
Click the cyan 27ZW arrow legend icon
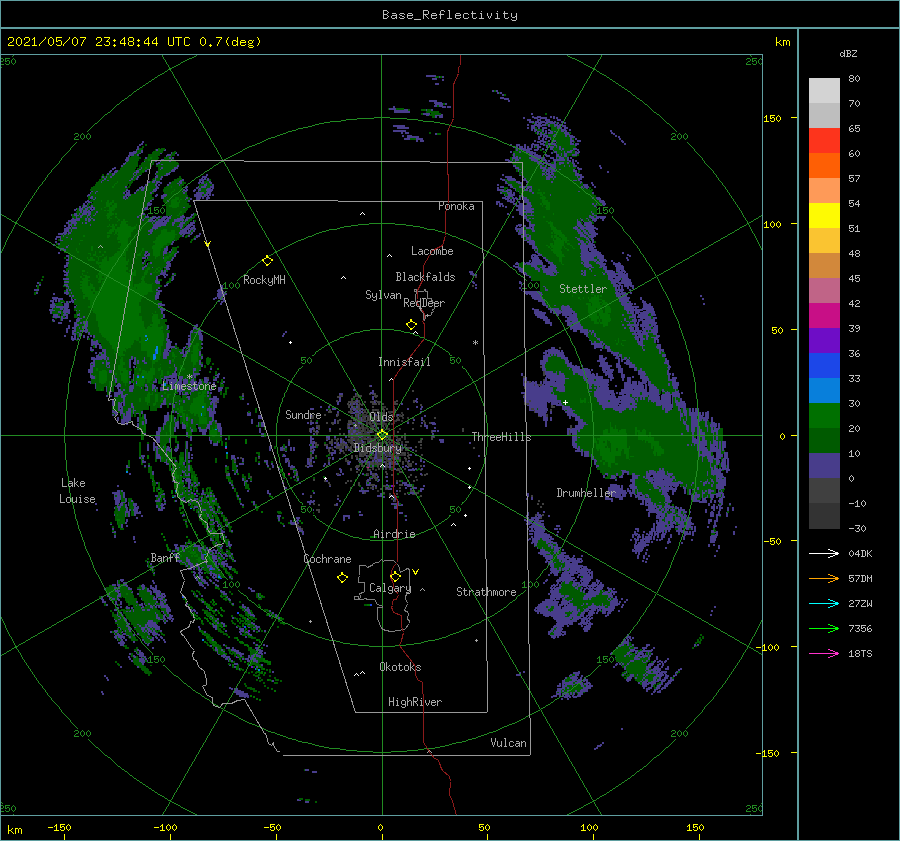(824, 603)
